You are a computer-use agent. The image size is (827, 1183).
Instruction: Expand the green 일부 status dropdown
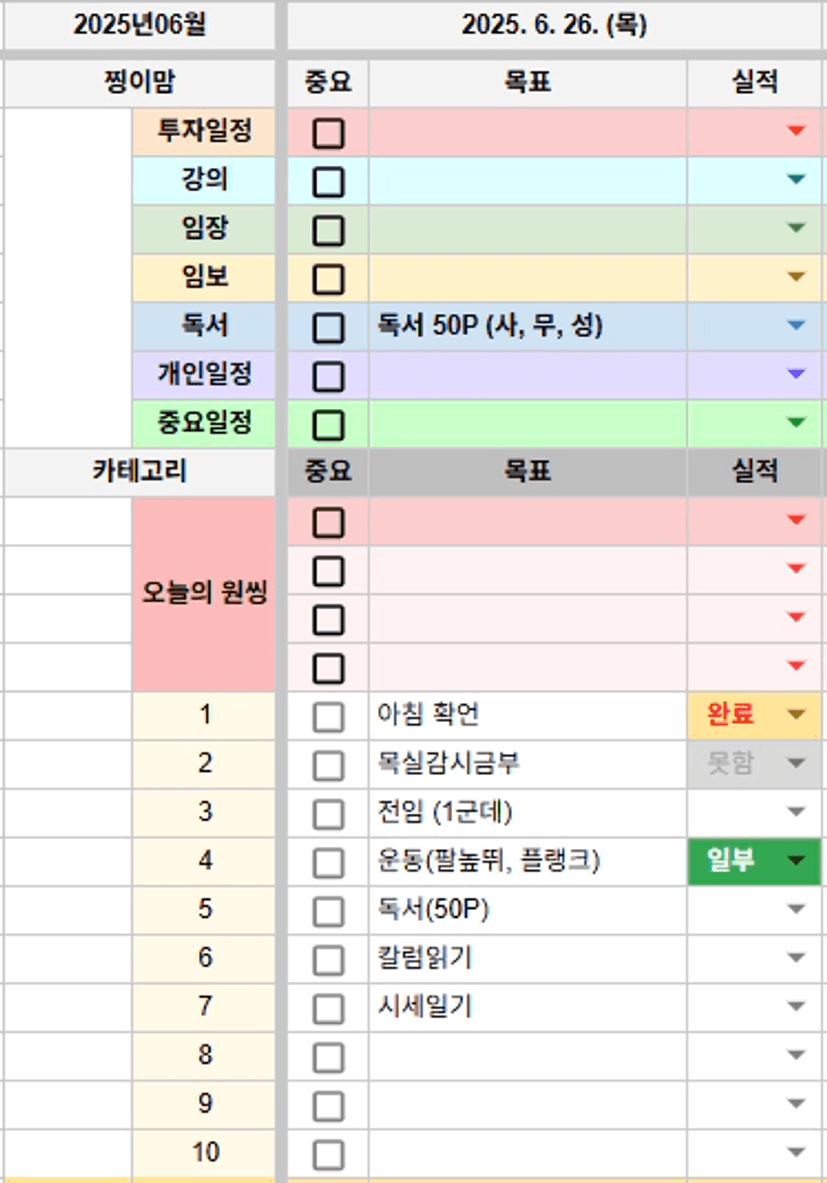(x=796, y=861)
